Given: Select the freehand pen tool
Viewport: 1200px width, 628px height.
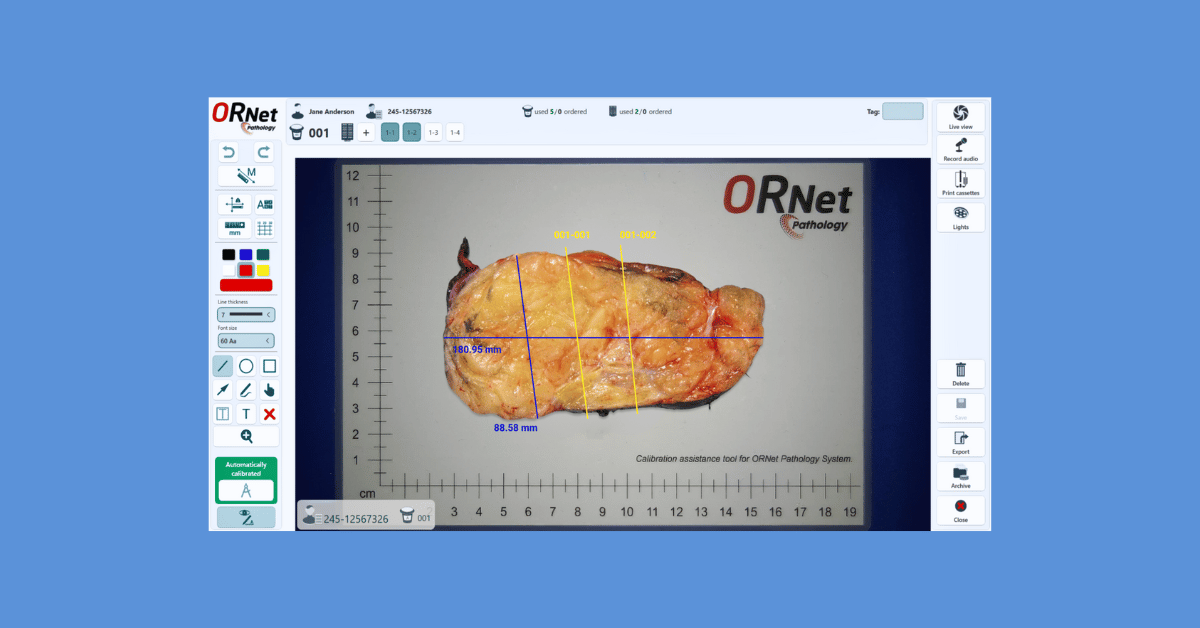Looking at the screenshot, I should (x=246, y=390).
